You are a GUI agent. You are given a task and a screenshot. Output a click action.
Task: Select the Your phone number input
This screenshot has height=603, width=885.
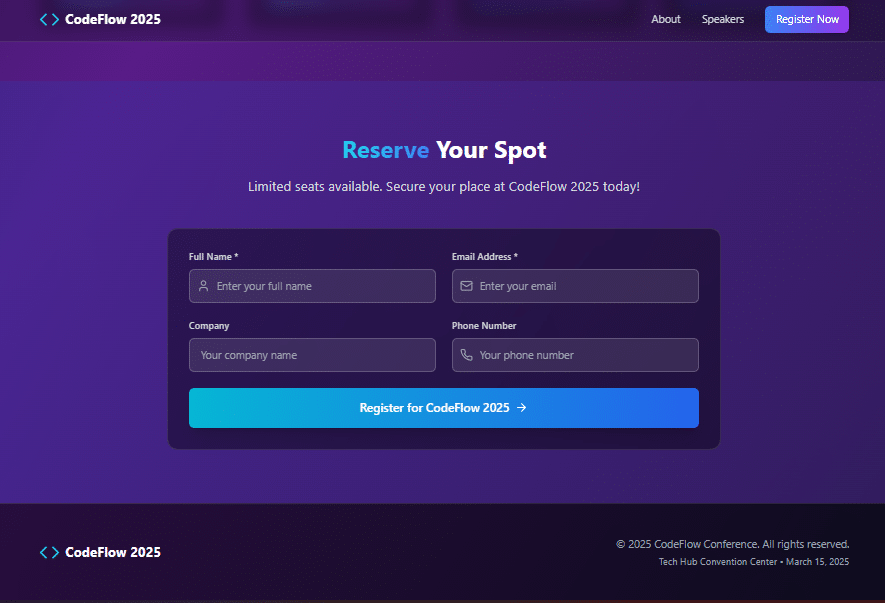575,355
